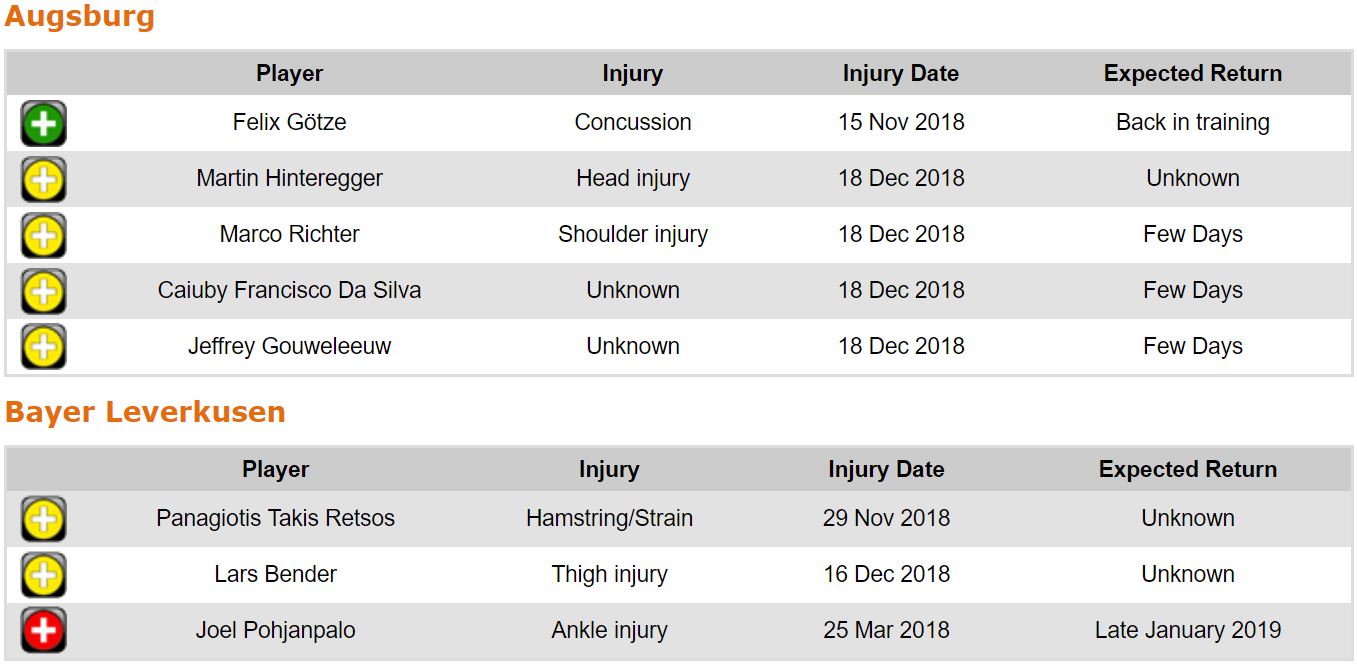Screen dimensions: 1357x664
Task: Click the yellow icon for Jeffrey Gouweleeuw
Action: [x=43, y=348]
